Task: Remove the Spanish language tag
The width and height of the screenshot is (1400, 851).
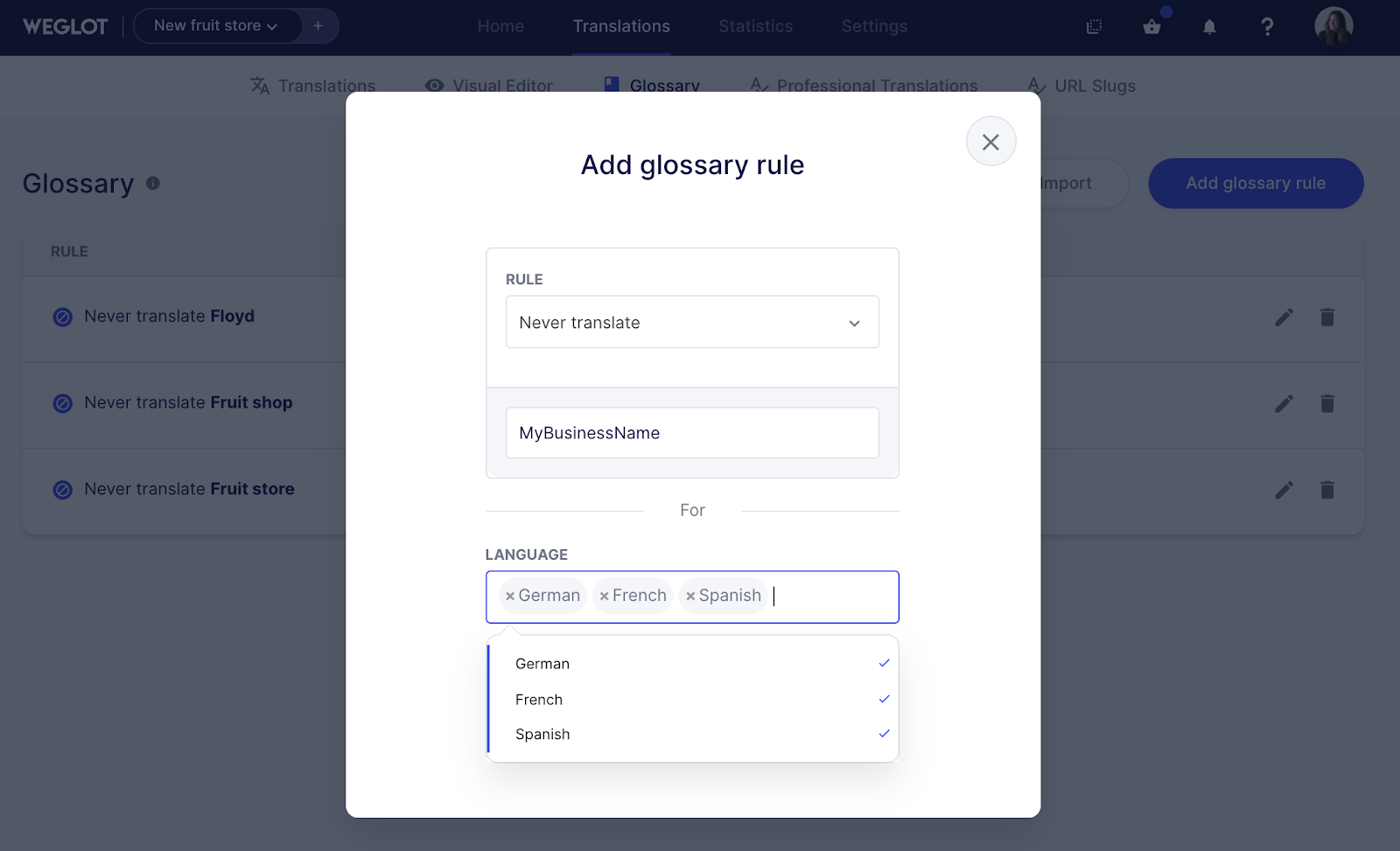Action: pyautogui.click(x=690, y=596)
